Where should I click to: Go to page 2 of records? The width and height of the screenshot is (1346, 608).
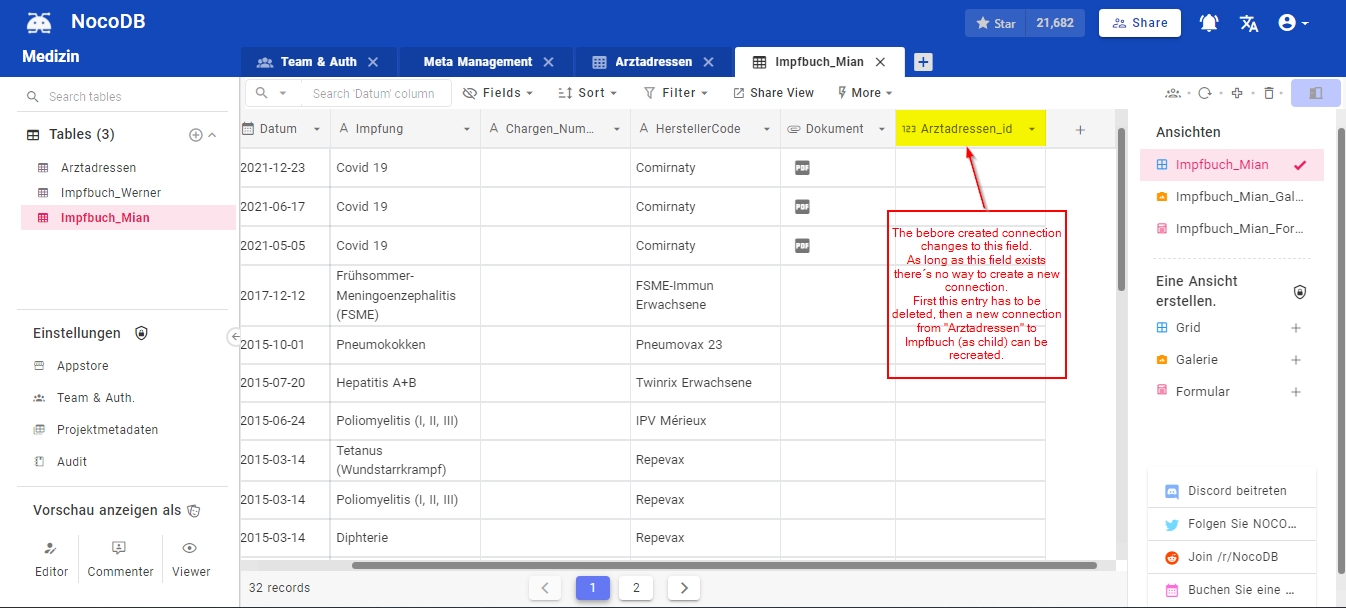tap(636, 588)
